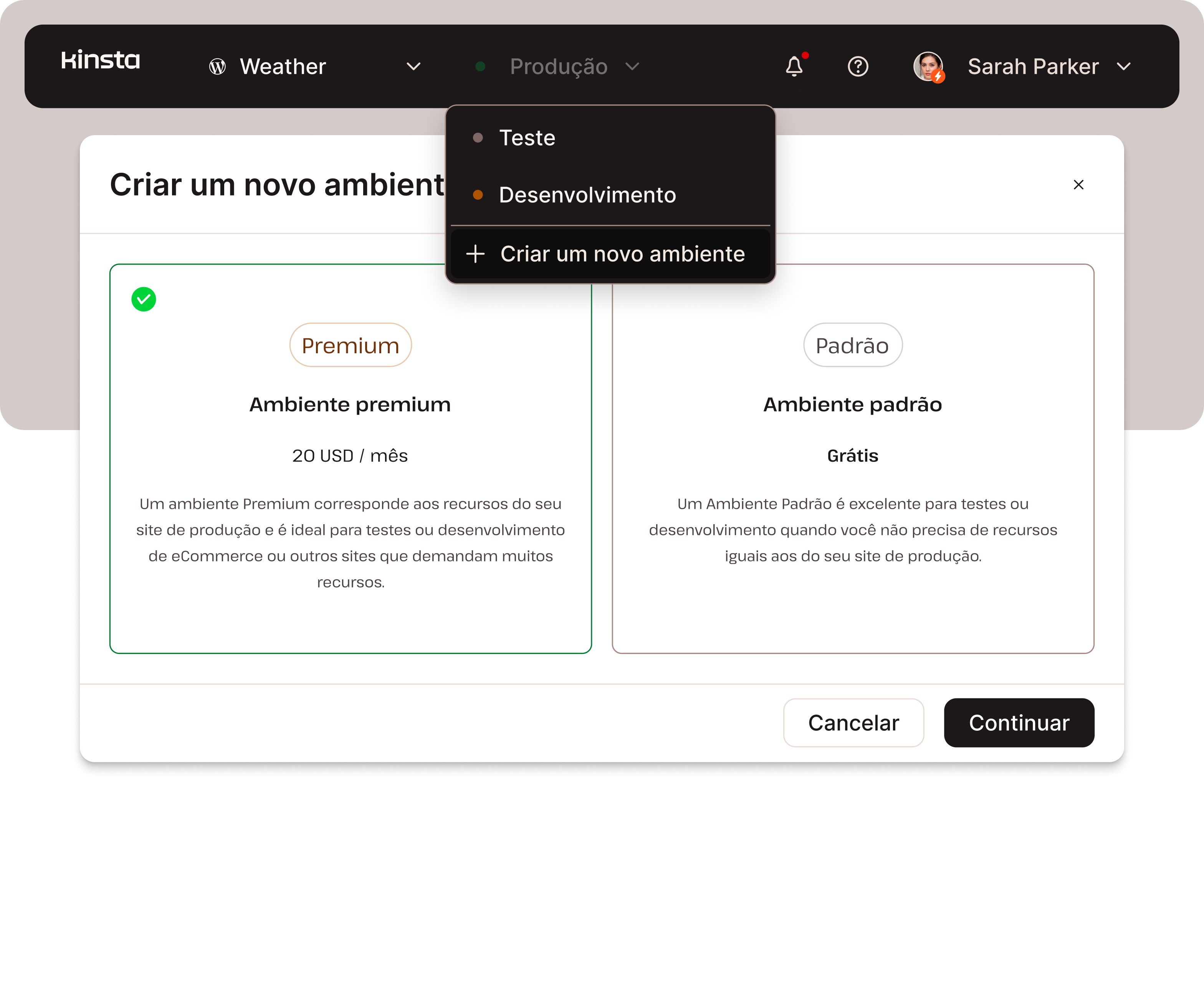The width and height of the screenshot is (1204, 983).
Task: Select the Ambiente premium option card
Action: (351, 458)
